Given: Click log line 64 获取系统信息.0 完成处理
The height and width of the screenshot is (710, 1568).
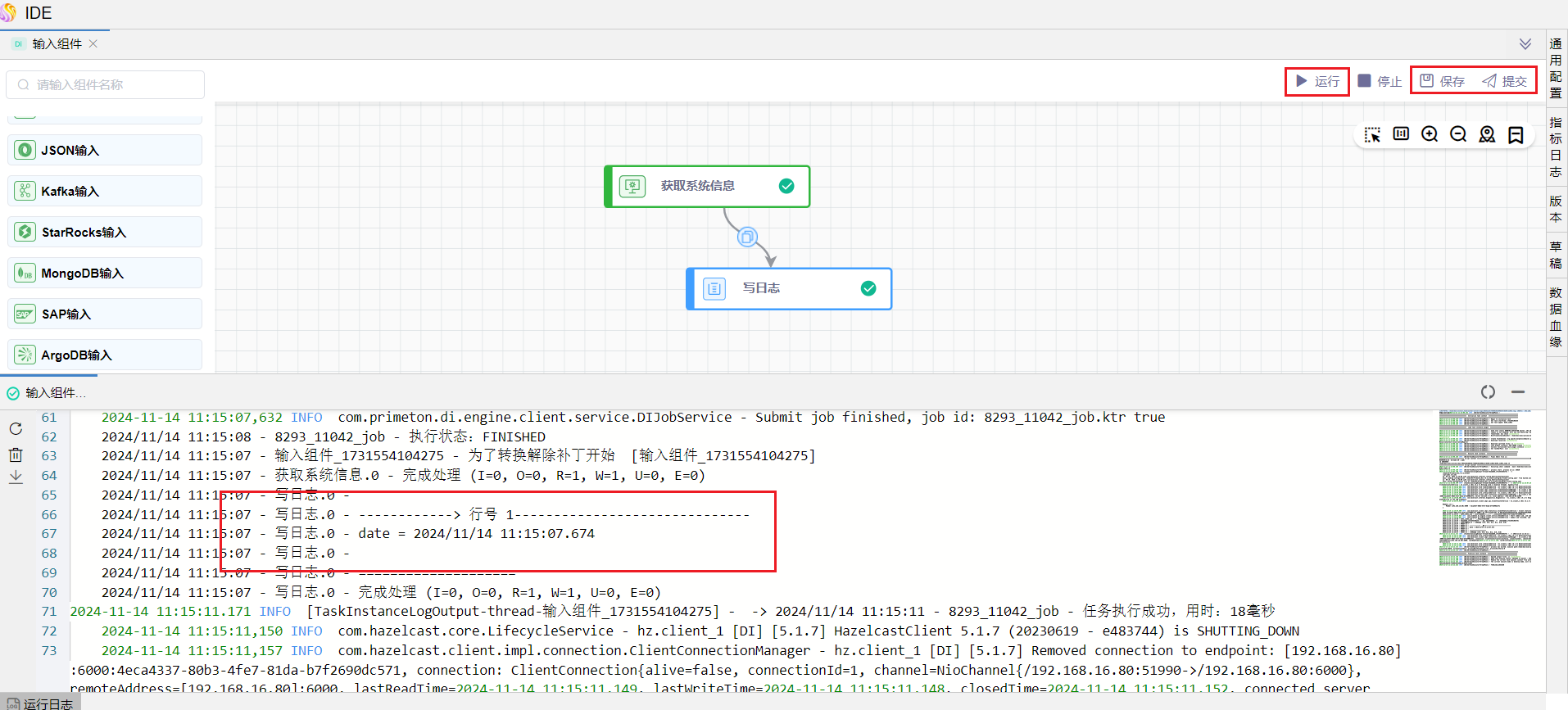Looking at the screenshot, I should click(403, 476).
